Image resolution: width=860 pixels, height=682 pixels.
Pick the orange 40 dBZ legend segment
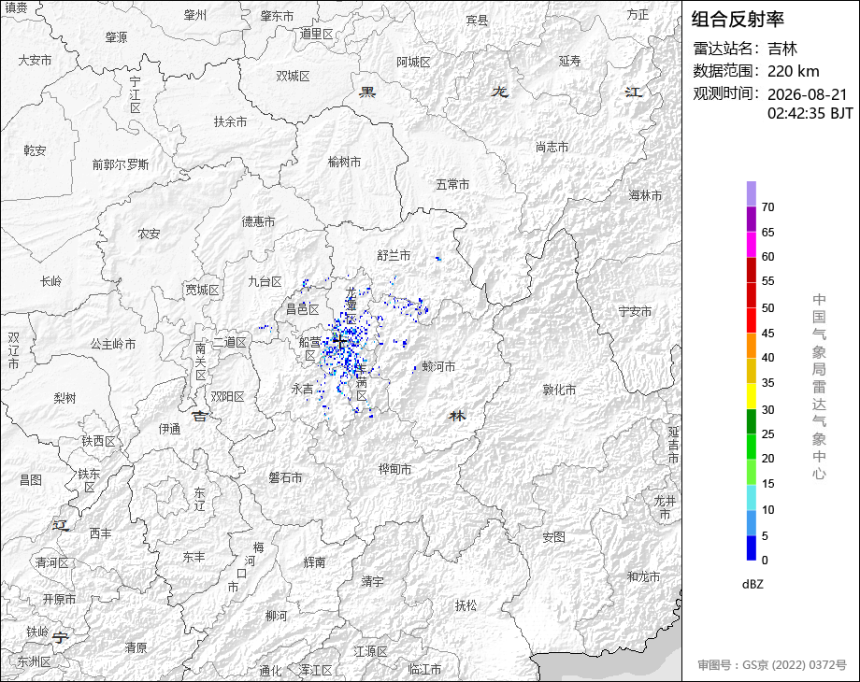point(751,345)
